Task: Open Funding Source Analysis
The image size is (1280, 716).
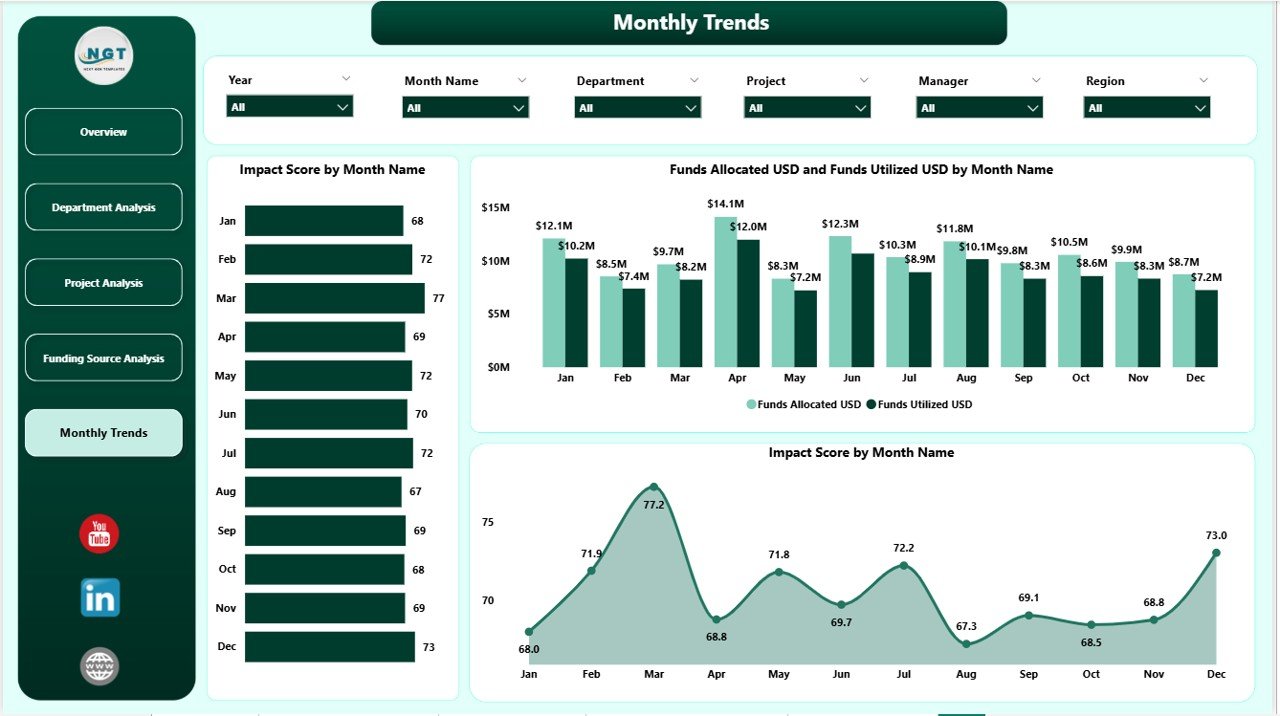Action: pos(103,357)
